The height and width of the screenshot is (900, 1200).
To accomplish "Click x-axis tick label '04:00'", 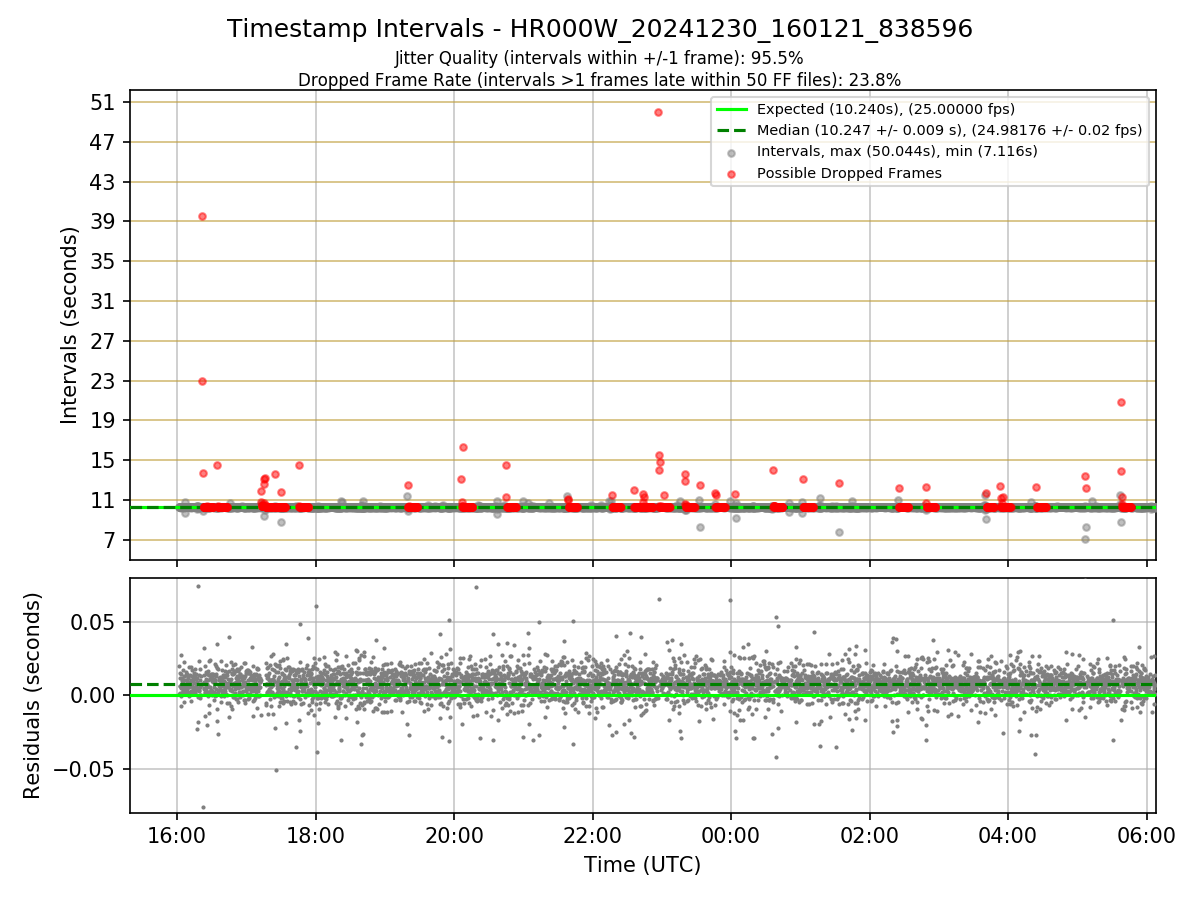I will (x=1007, y=836).
